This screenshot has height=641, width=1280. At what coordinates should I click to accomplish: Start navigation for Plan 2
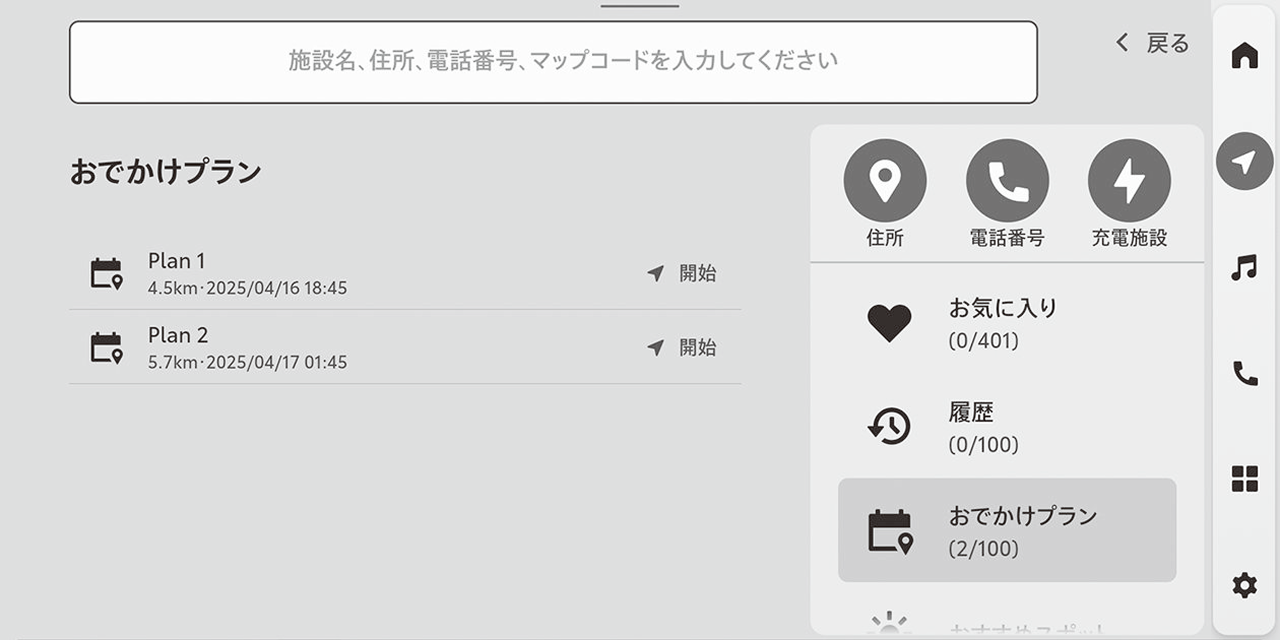[682, 347]
